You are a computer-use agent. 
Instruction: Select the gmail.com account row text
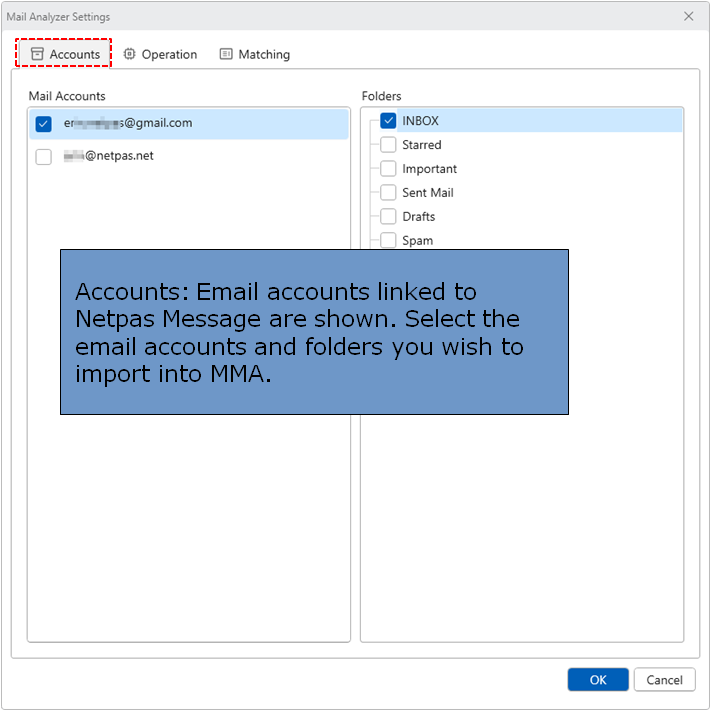point(127,123)
